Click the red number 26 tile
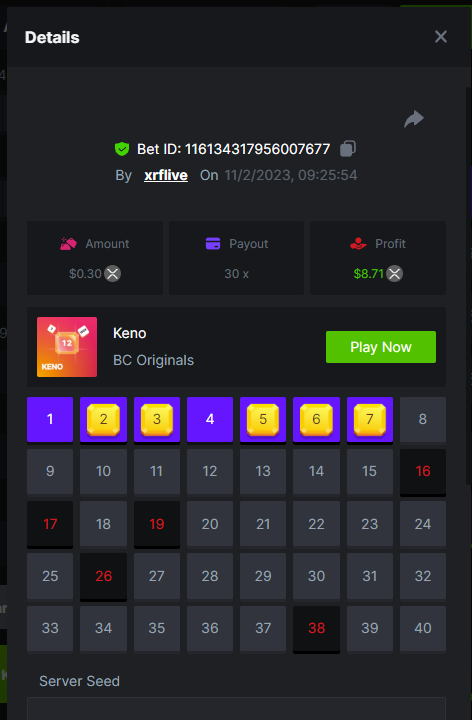Screen dimensions: 472x720 pyautogui.click(x=103, y=577)
